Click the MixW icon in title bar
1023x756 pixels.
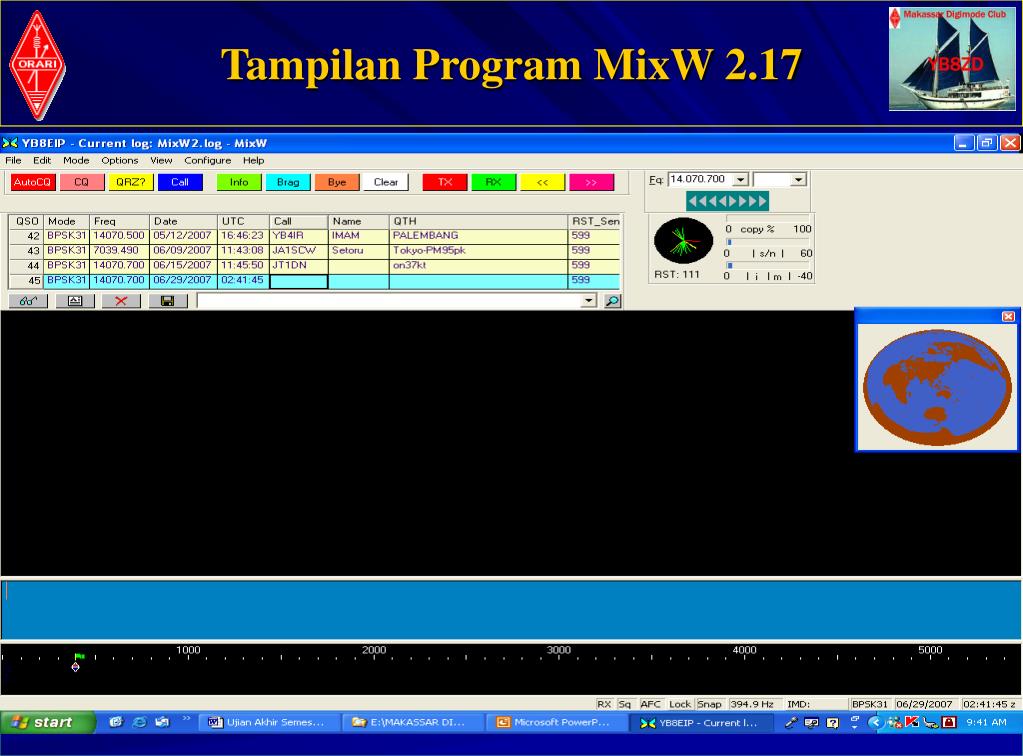coord(10,143)
